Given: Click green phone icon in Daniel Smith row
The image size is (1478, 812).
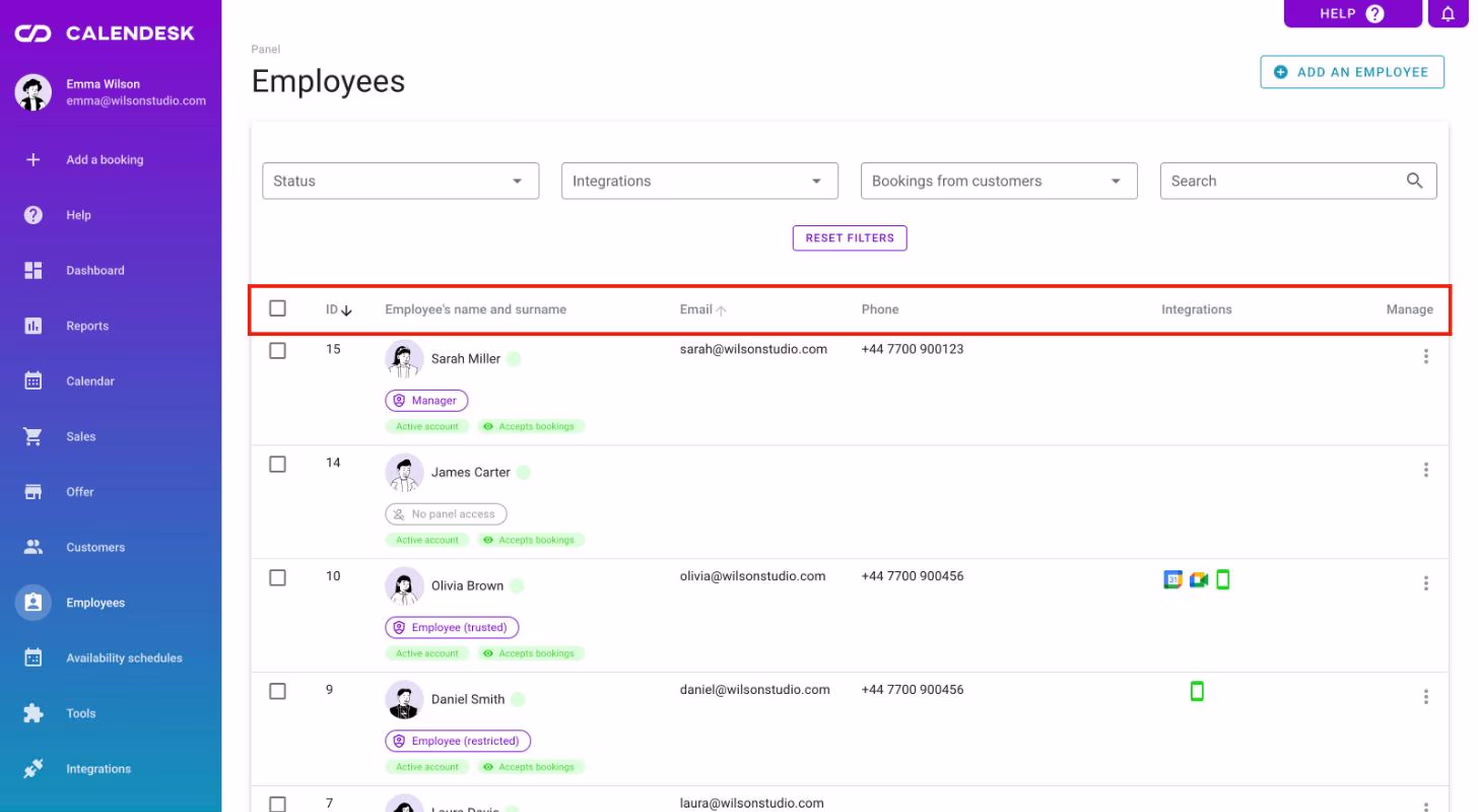Looking at the screenshot, I should tap(1197, 691).
